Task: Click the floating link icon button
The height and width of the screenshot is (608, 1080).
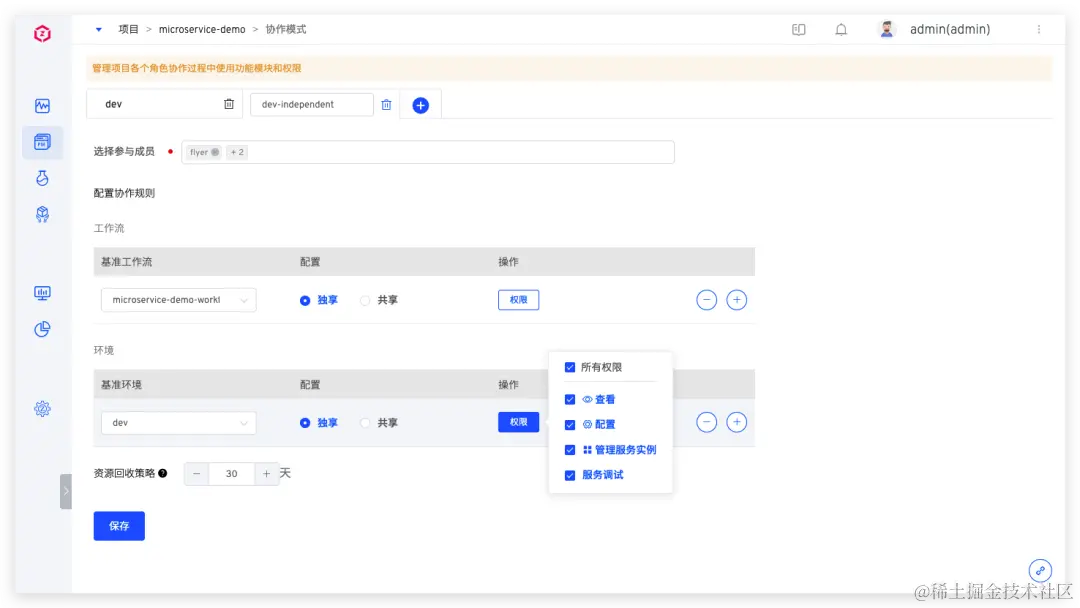Action: (x=1040, y=571)
